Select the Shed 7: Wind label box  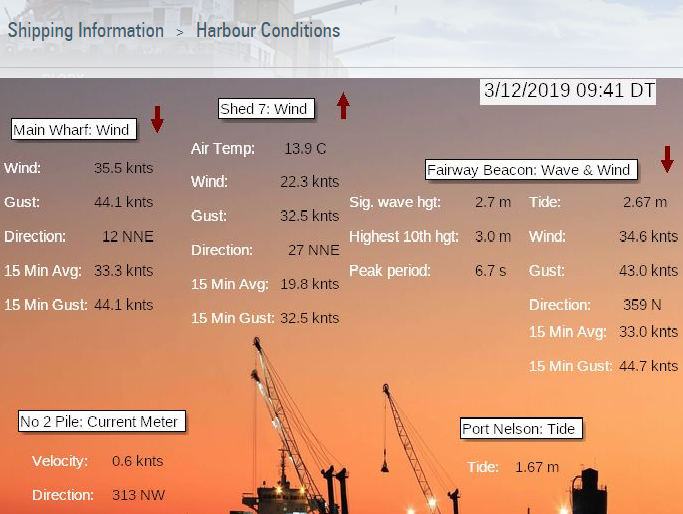tap(266, 108)
